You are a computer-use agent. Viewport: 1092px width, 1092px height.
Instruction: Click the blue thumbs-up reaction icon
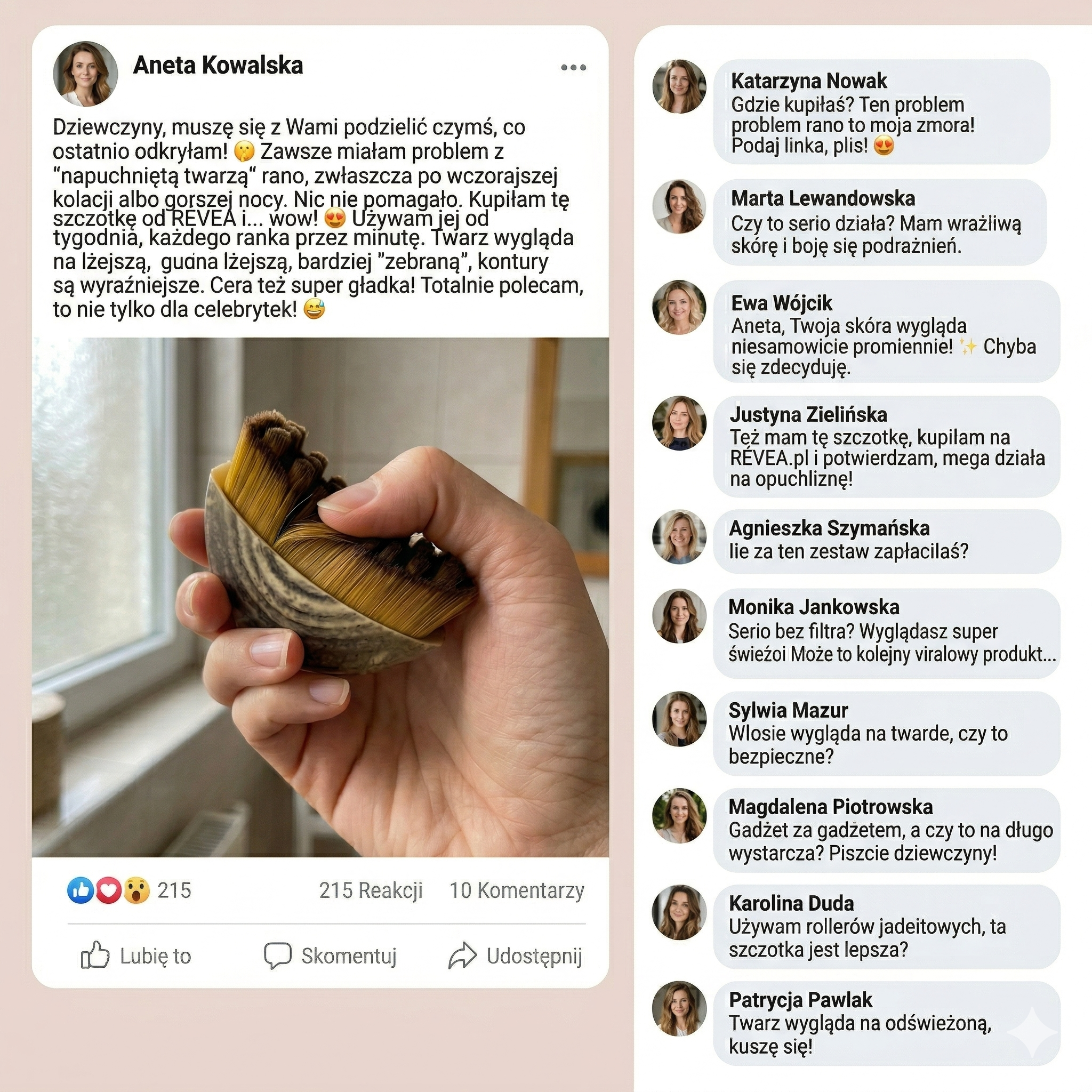click(x=81, y=890)
